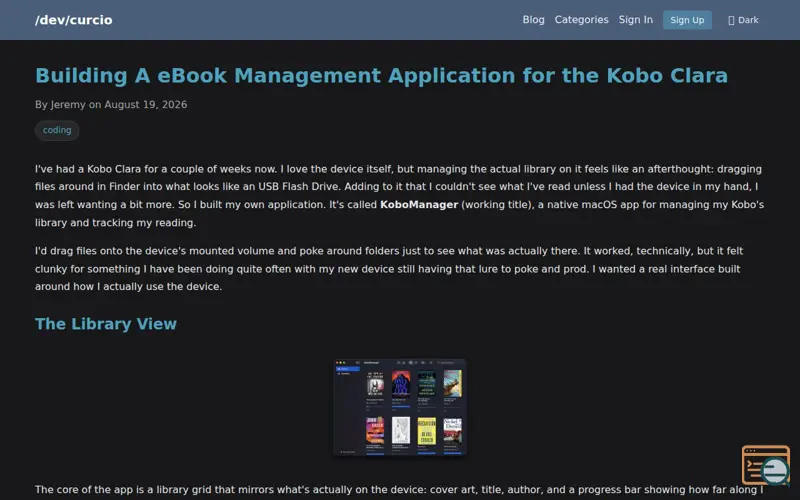Toggle the Dark theme switch
Image resolution: width=800 pixels, height=500 pixels.
743,20
